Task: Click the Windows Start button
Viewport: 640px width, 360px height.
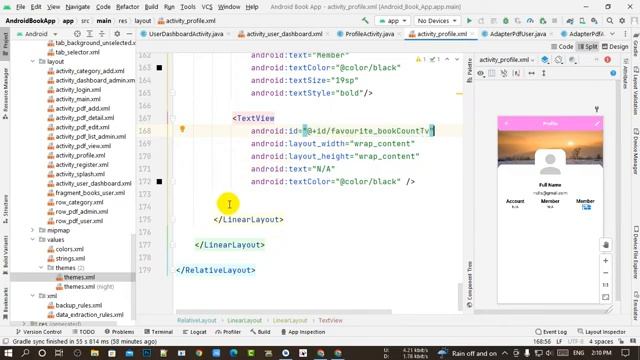Action: tap(8, 353)
